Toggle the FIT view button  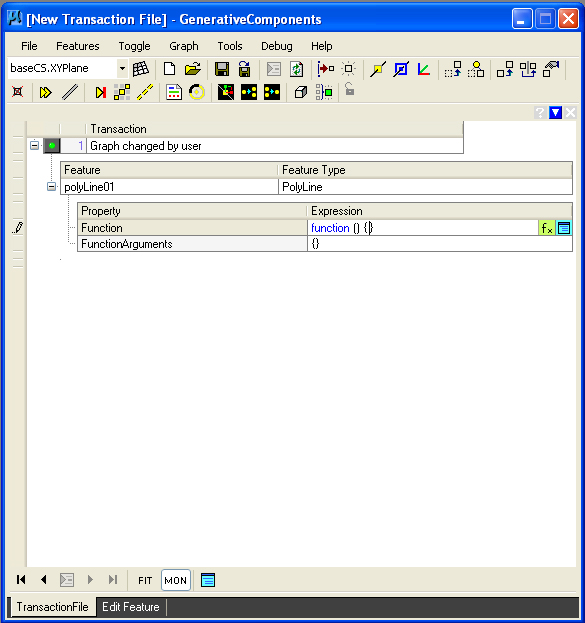(x=145, y=580)
